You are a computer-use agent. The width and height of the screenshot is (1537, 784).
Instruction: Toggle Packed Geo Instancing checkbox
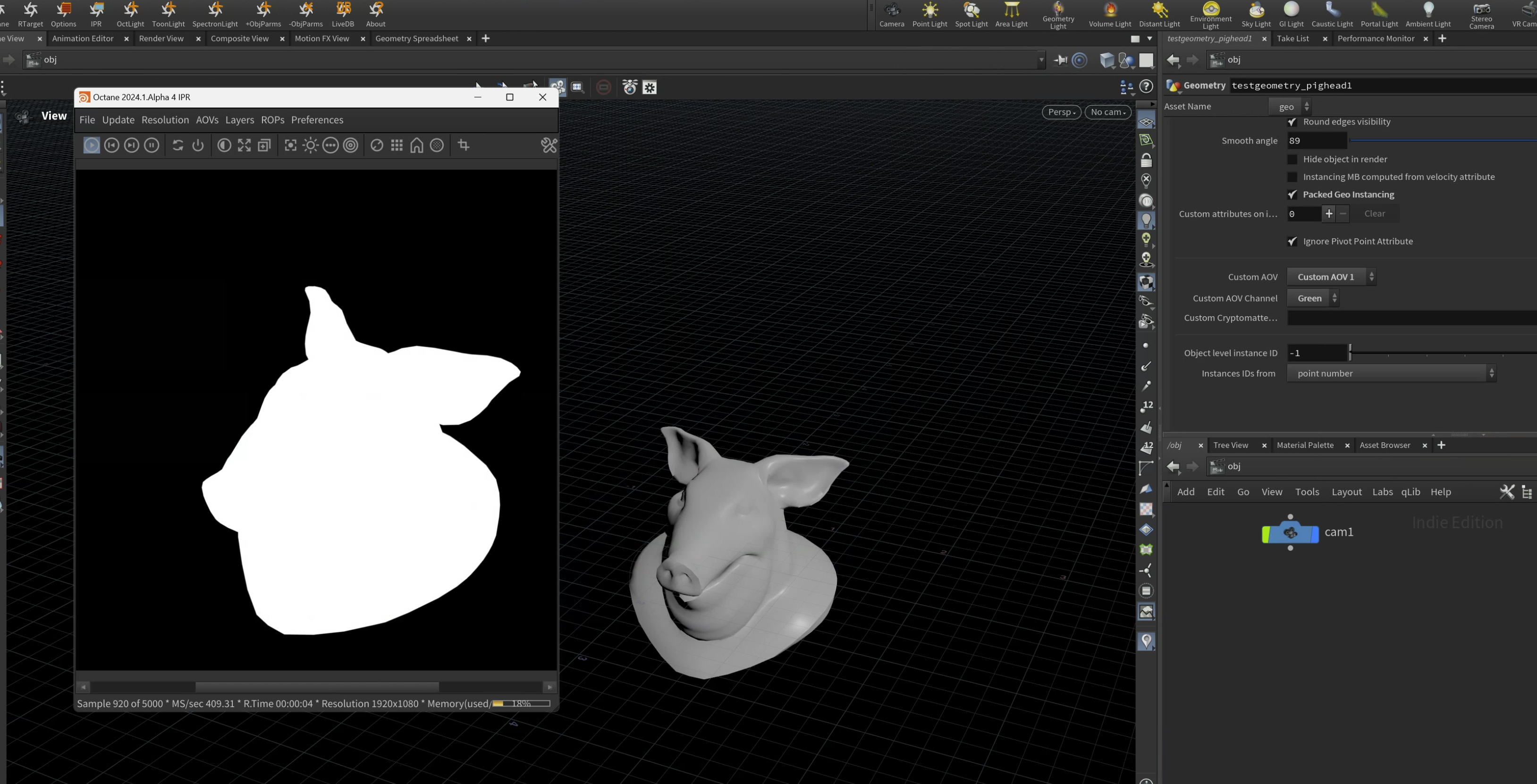click(x=1292, y=194)
